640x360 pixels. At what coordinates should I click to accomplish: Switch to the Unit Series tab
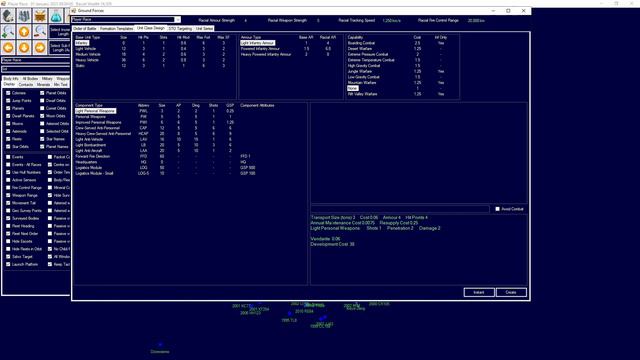[x=204, y=29]
